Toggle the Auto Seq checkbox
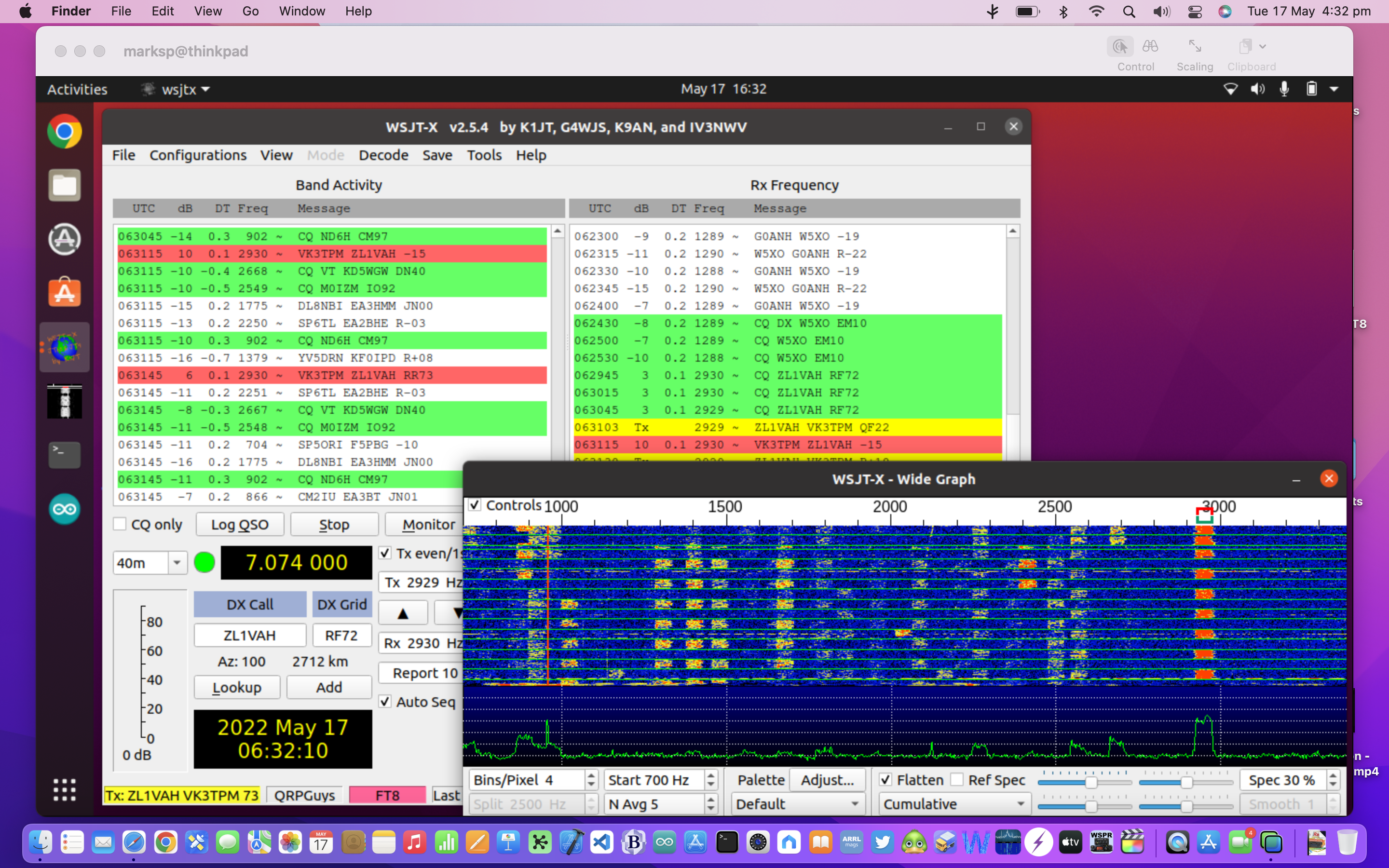This screenshot has width=1389, height=868. coord(385,702)
